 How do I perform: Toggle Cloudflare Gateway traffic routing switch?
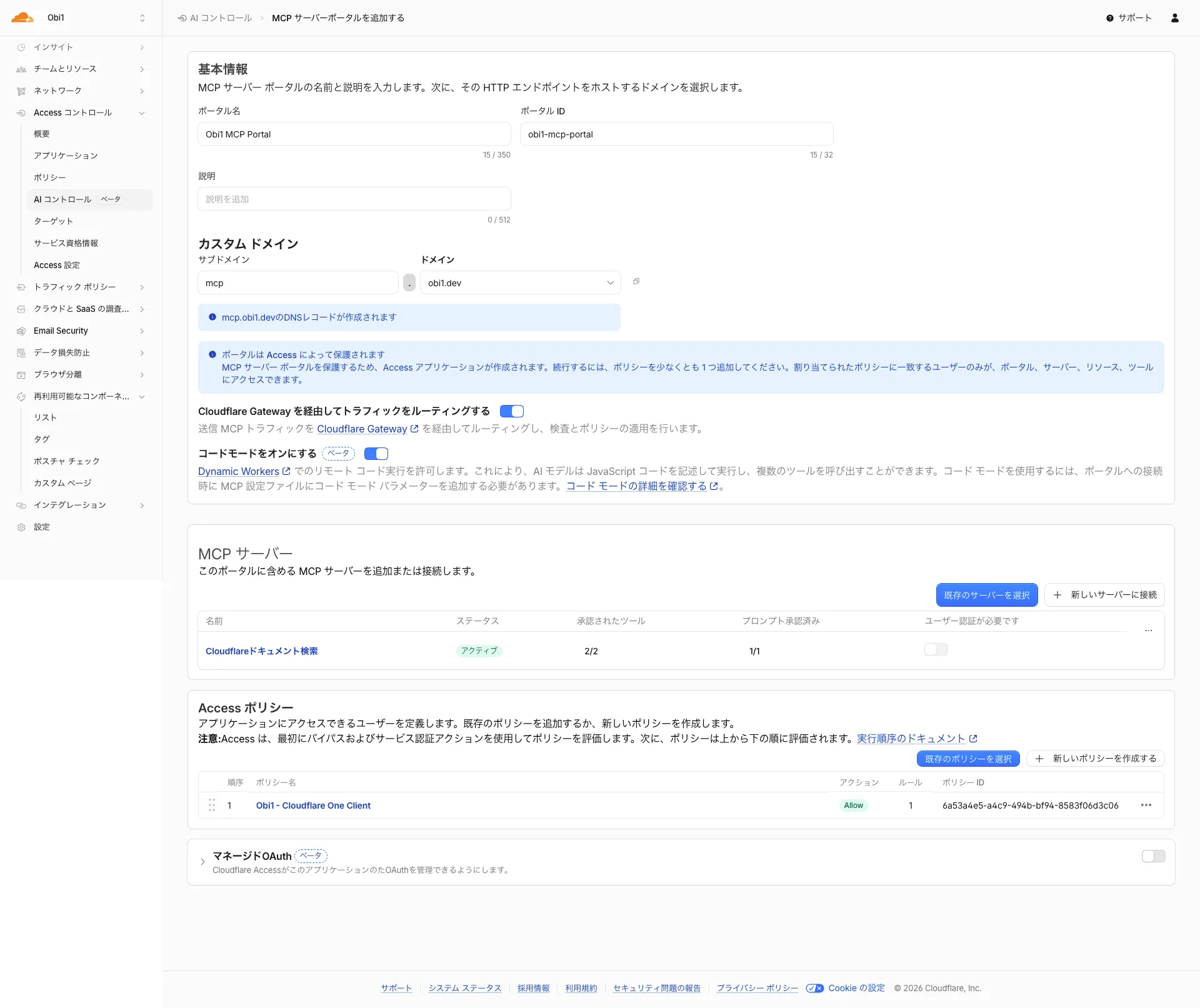click(512, 411)
